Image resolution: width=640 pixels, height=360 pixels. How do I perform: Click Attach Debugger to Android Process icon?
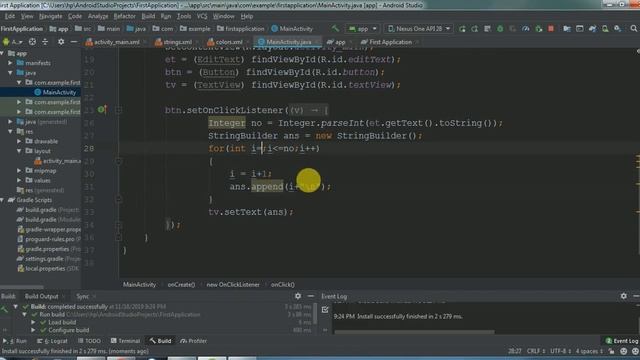point(538,29)
